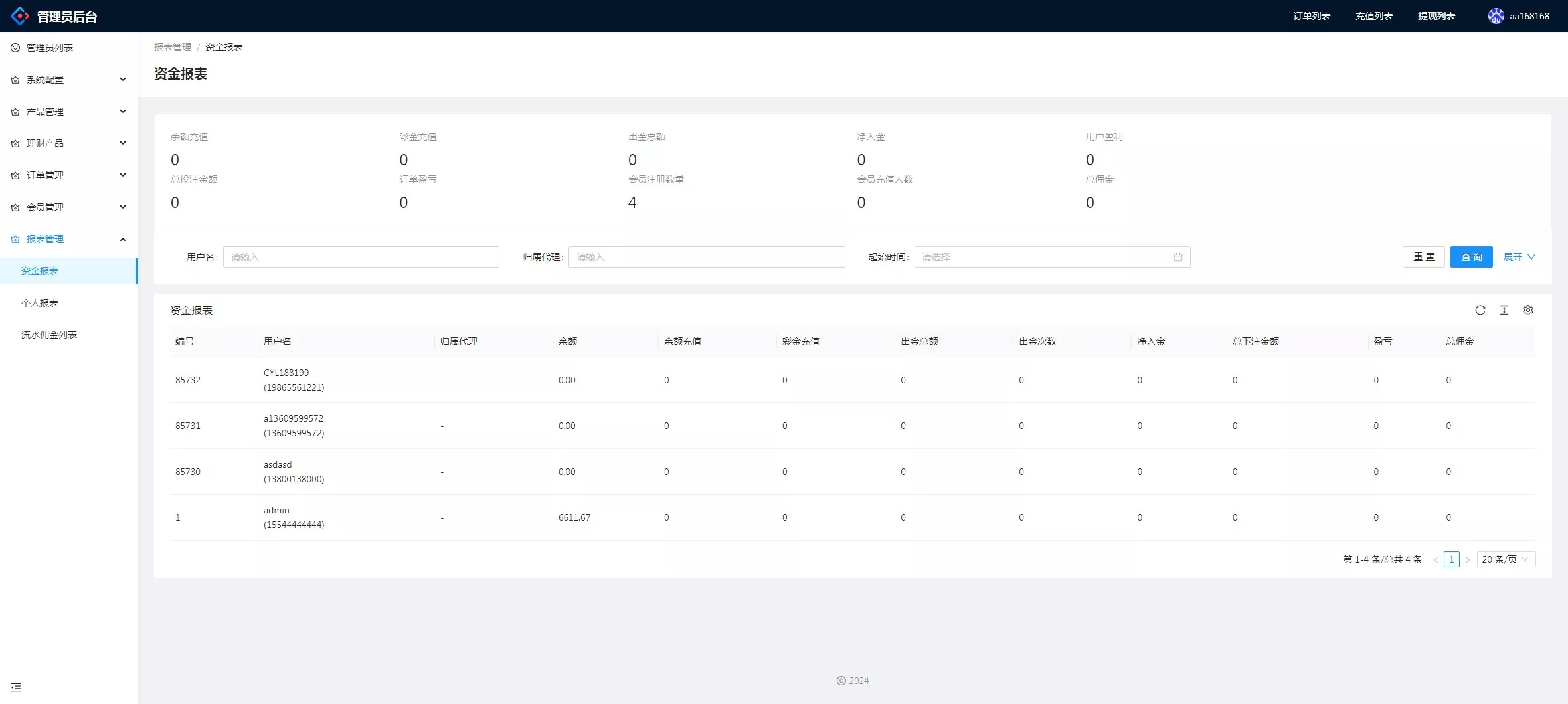
Task: Click the admin logo icon at top left
Action: [20, 16]
